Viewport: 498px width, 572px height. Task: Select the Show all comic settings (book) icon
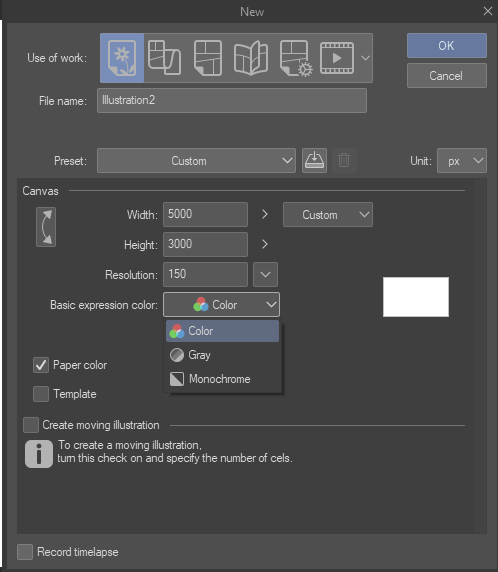251,58
